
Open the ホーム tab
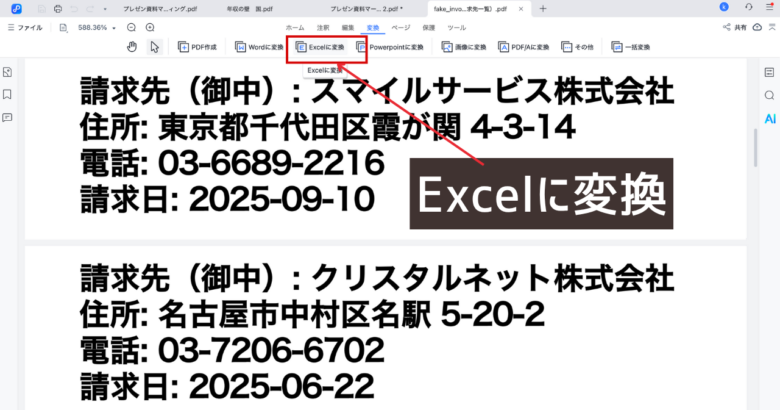pyautogui.click(x=295, y=28)
